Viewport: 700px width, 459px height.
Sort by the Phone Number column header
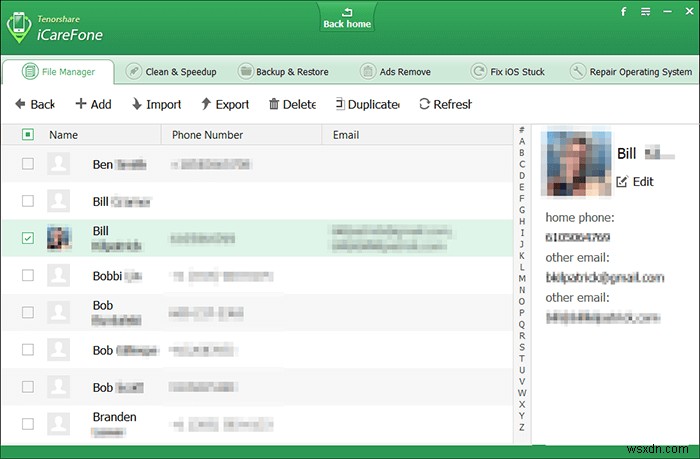coord(207,135)
